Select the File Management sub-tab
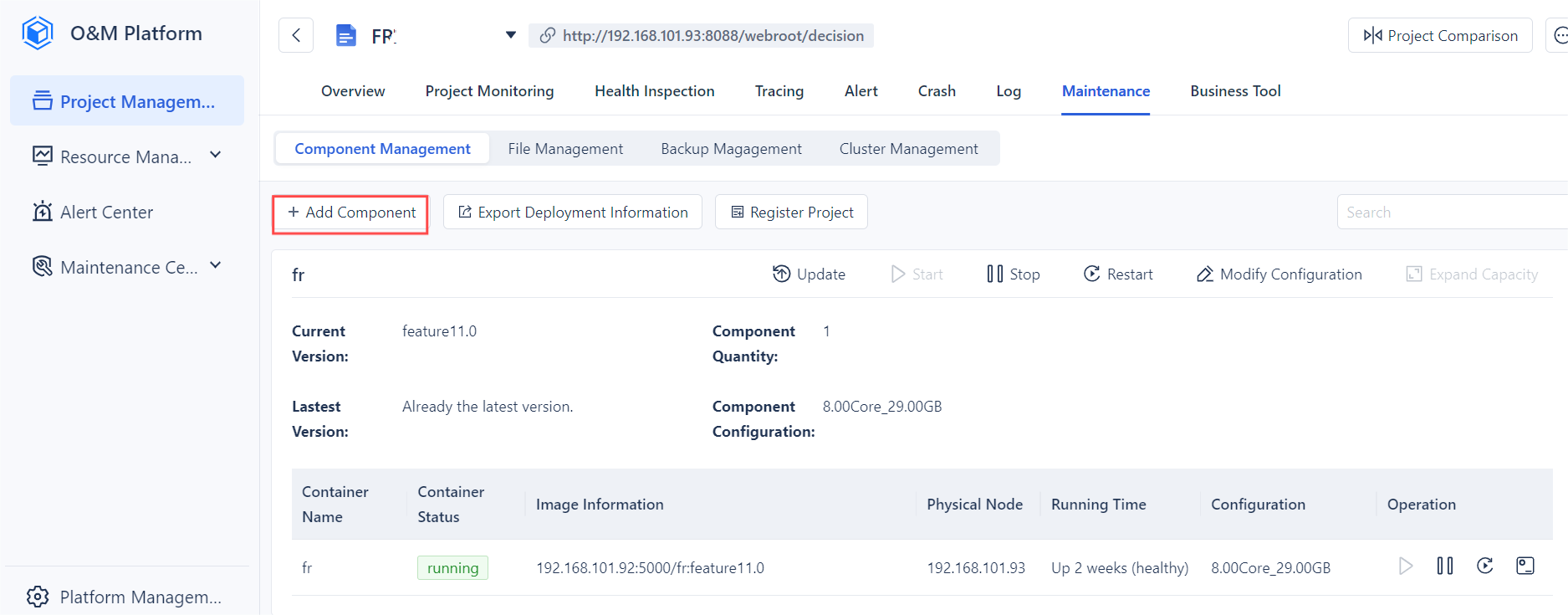 click(x=565, y=149)
